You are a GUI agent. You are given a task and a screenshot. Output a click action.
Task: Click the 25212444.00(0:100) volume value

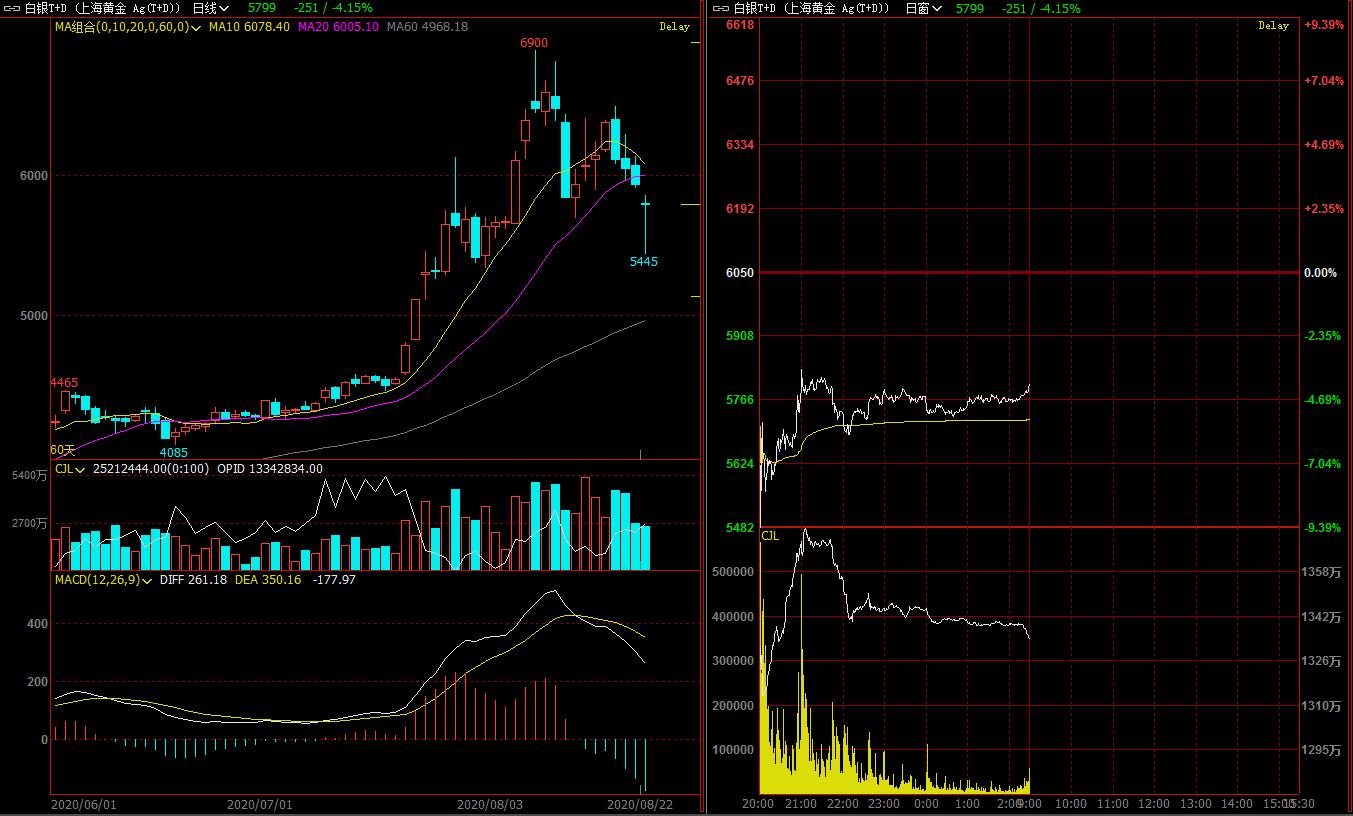point(151,468)
